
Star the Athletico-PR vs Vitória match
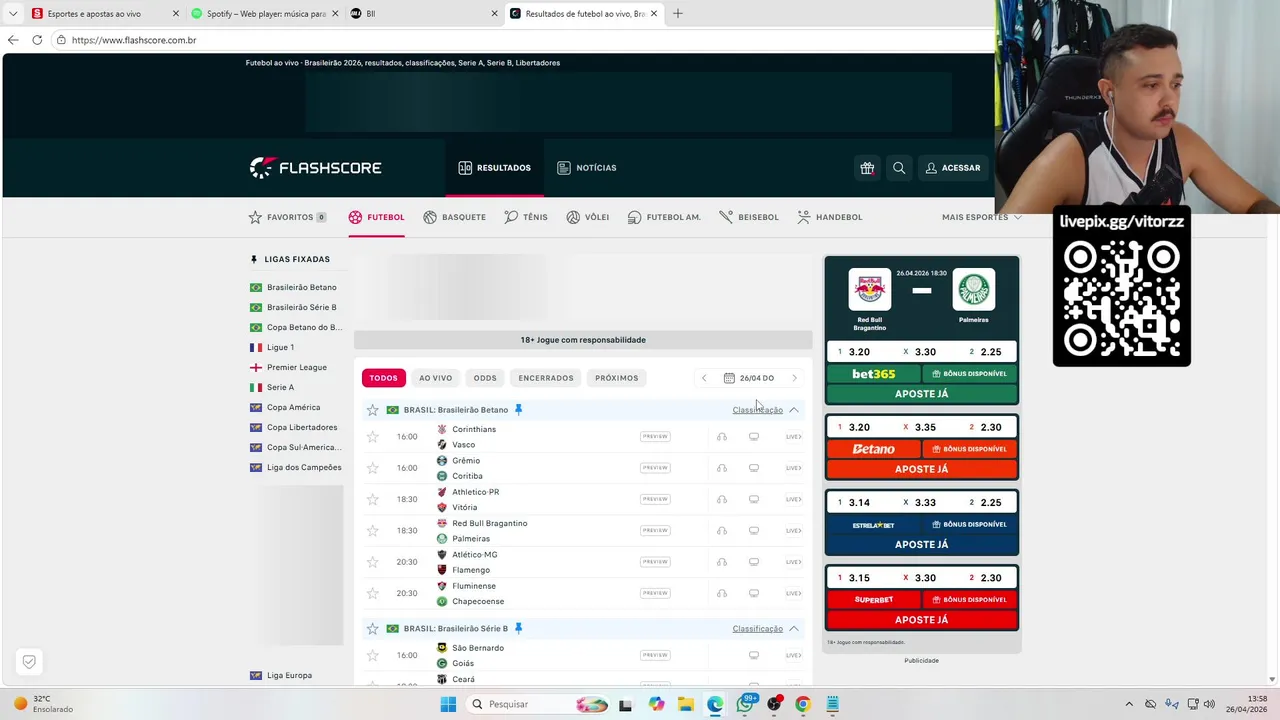[x=373, y=499]
